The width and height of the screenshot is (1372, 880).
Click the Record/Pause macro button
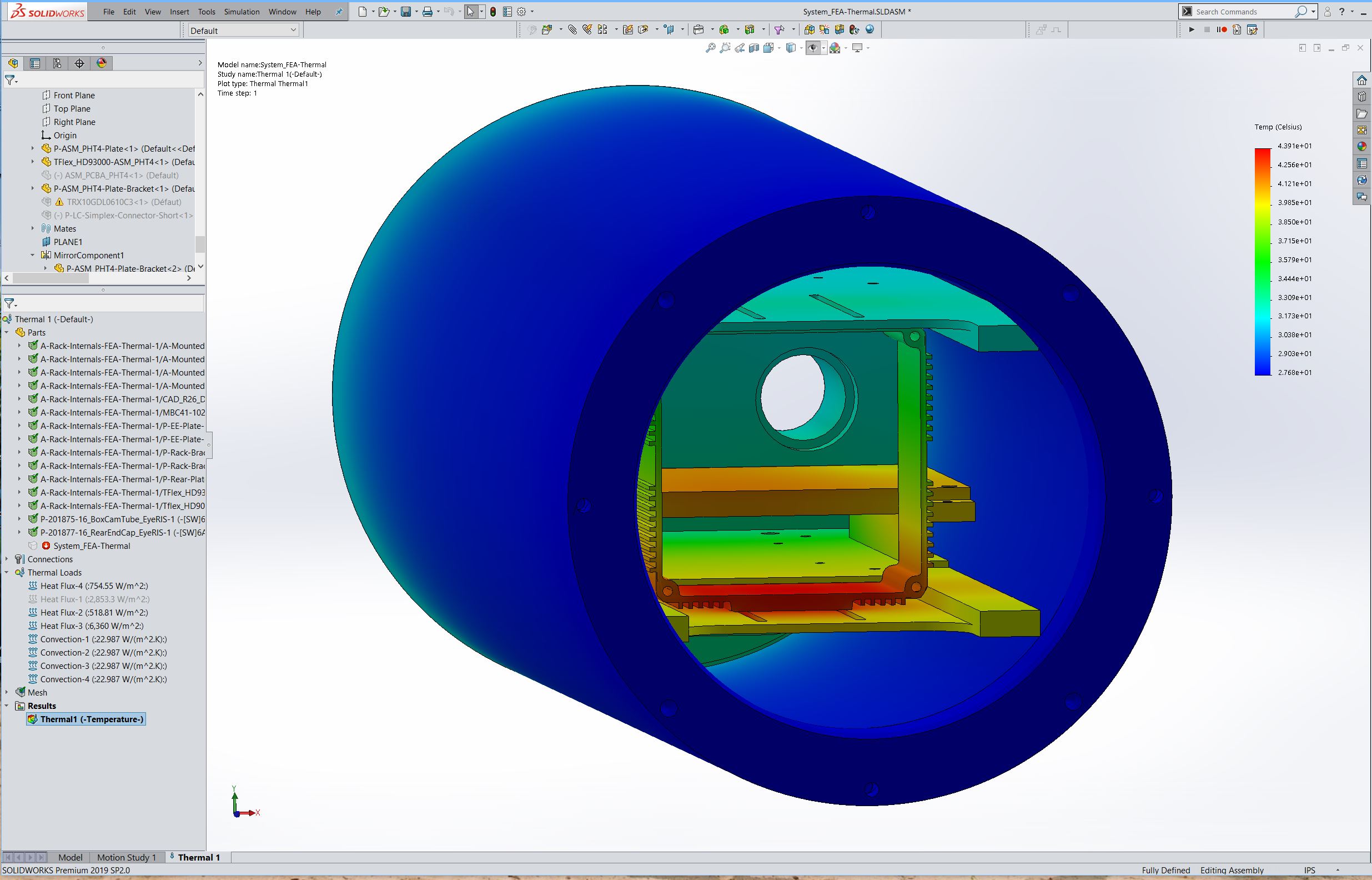tap(1222, 29)
